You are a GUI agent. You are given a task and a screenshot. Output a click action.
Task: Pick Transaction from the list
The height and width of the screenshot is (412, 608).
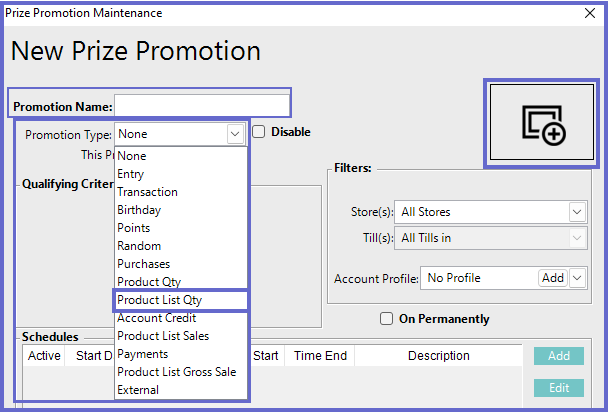pyautogui.click(x=147, y=192)
